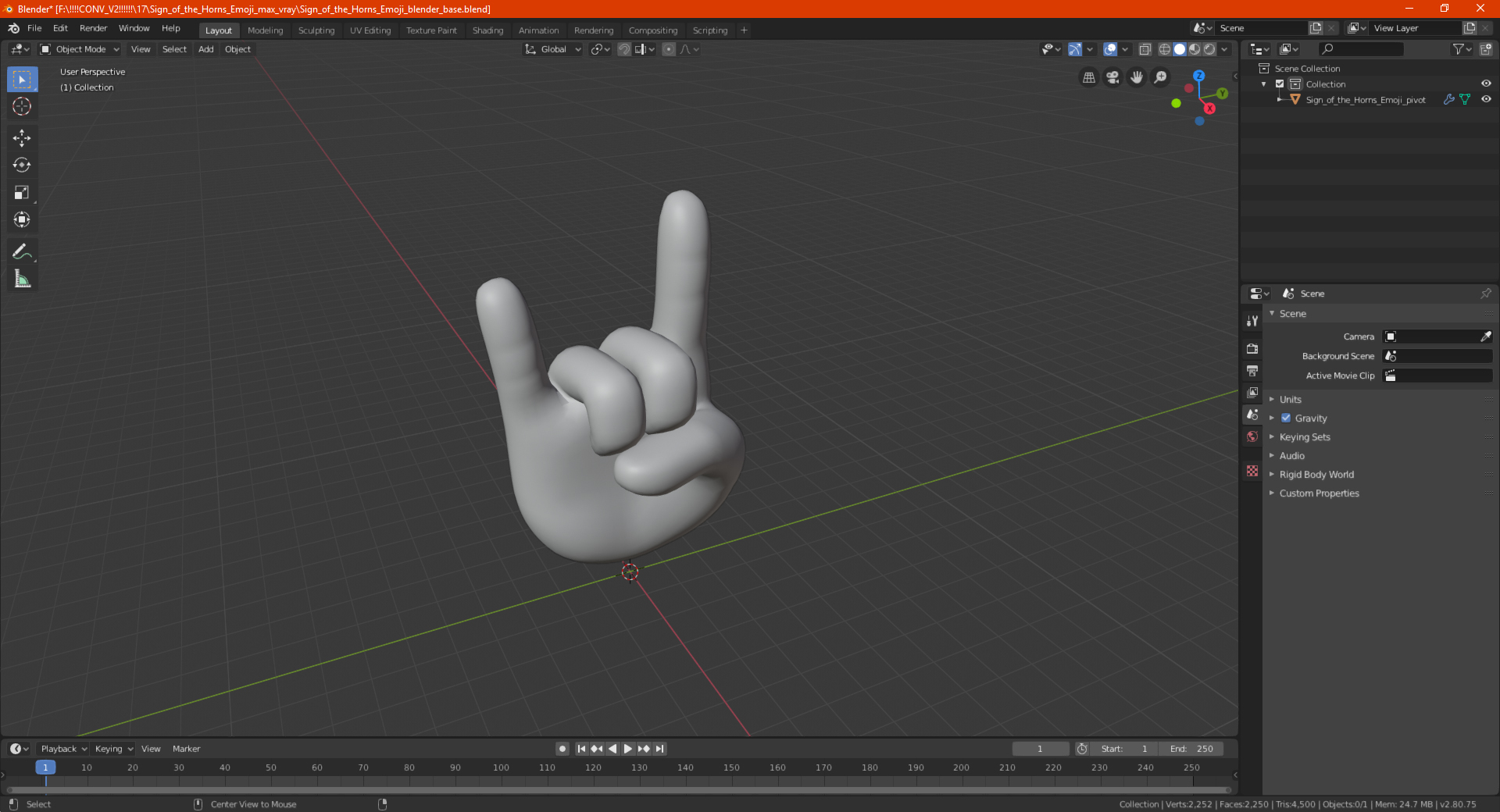
Task: Click the End frame field
Action: point(1191,749)
